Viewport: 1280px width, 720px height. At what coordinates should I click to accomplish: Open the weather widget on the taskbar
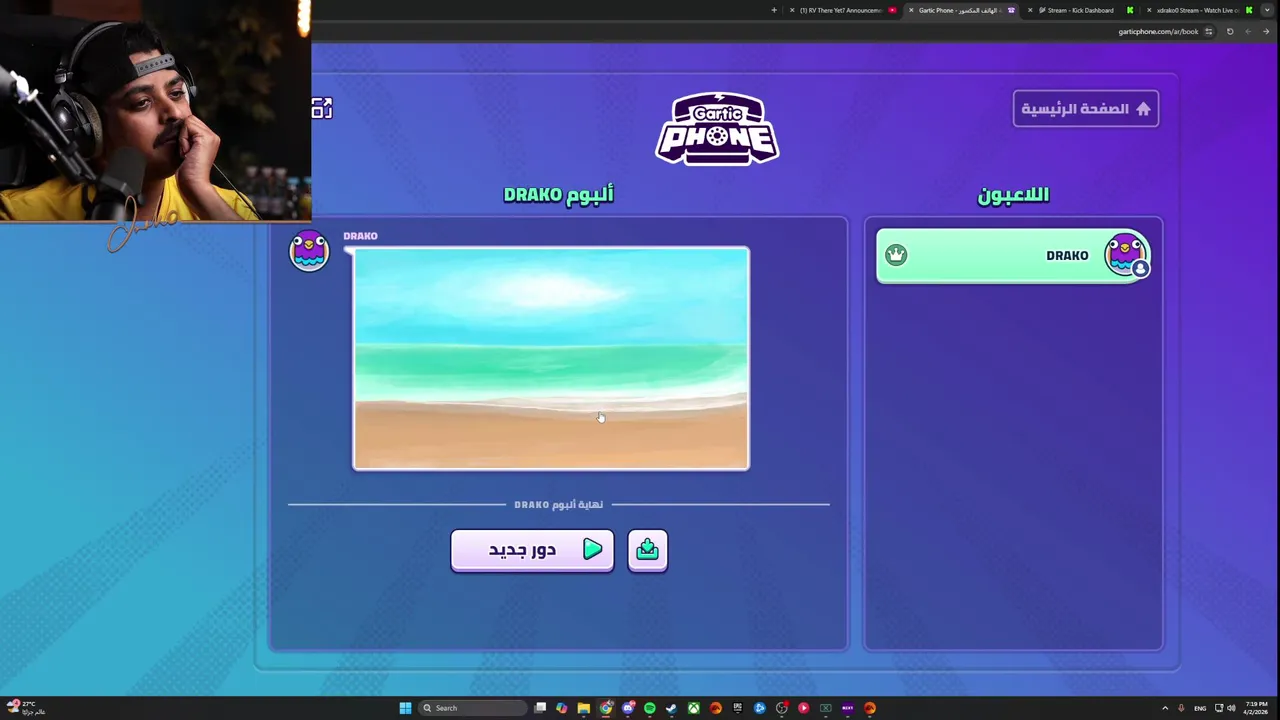click(25, 708)
